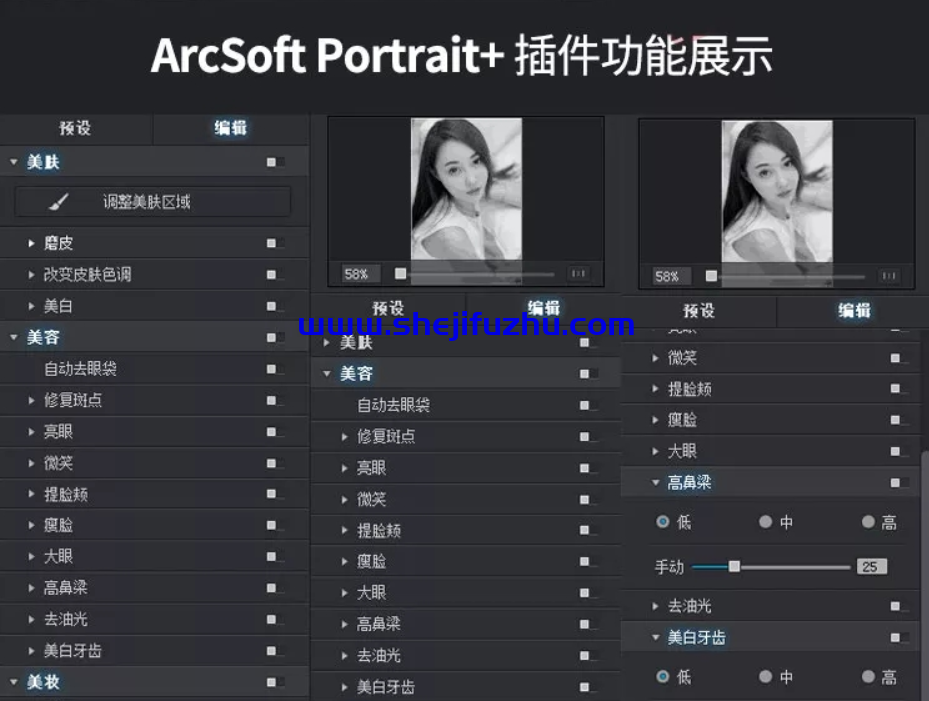
Task: Select 中 radio under 美白牙齿
Action: [765, 676]
